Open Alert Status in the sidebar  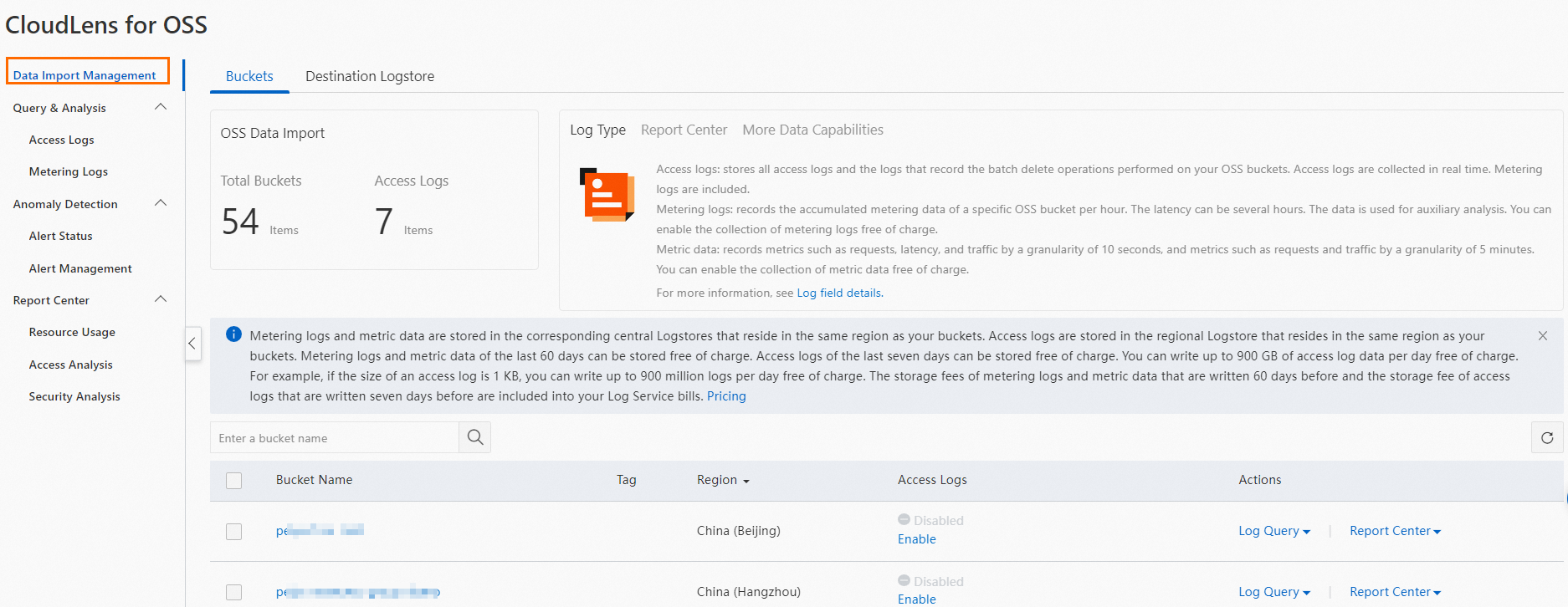tap(60, 236)
